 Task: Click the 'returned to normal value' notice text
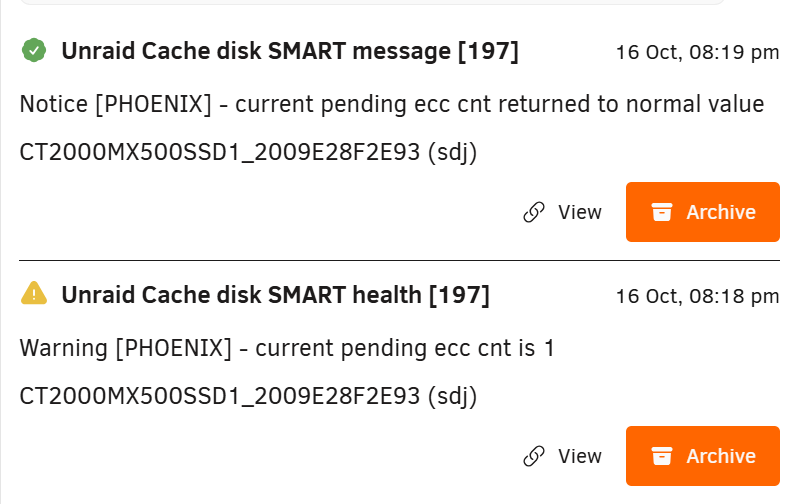click(x=631, y=104)
